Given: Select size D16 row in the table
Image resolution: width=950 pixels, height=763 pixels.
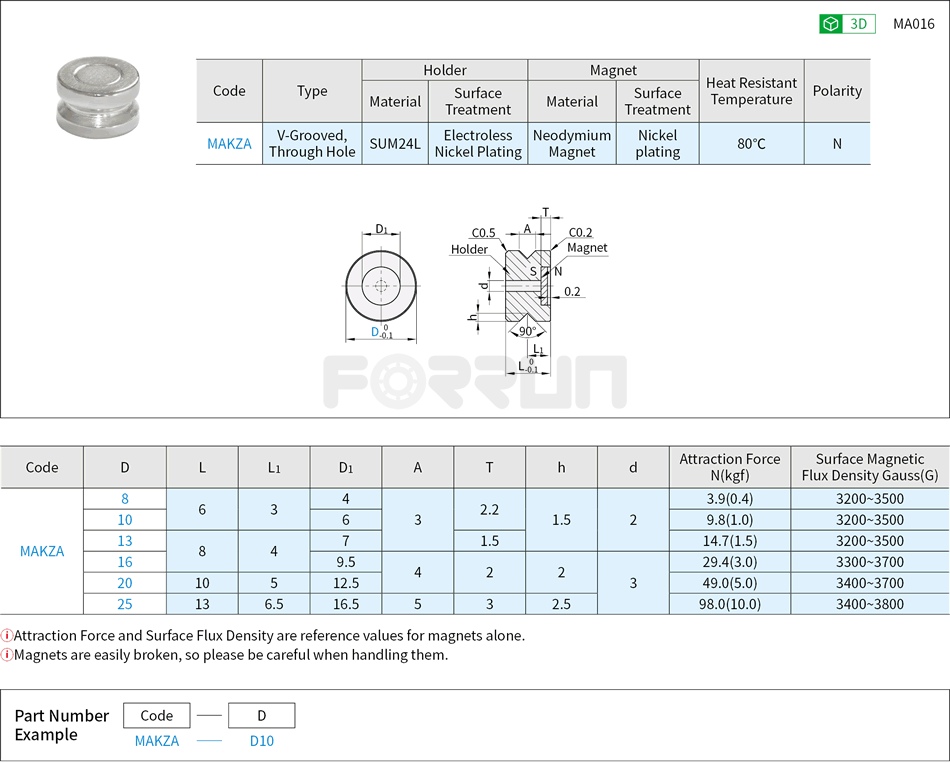Looking at the screenshot, I should click(x=124, y=561).
